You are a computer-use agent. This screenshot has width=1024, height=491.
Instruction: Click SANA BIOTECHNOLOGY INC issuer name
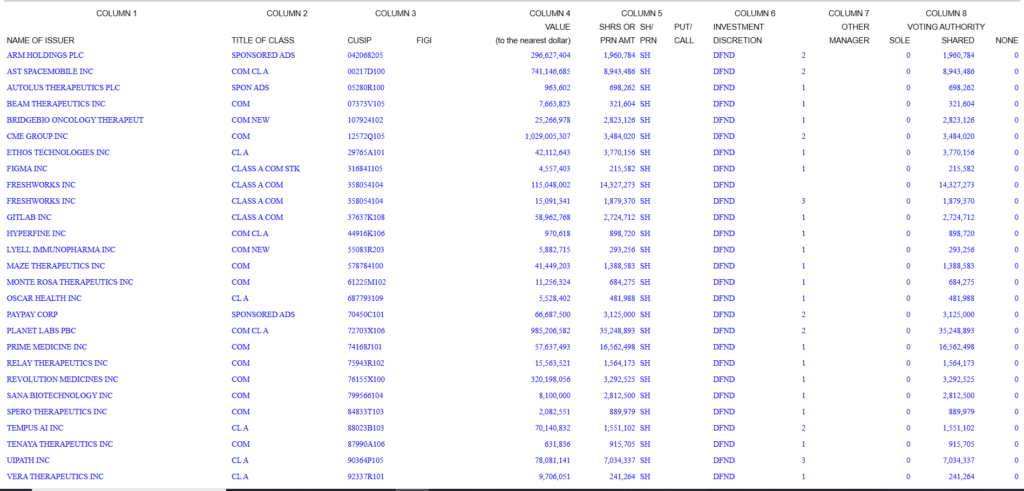(x=59, y=396)
